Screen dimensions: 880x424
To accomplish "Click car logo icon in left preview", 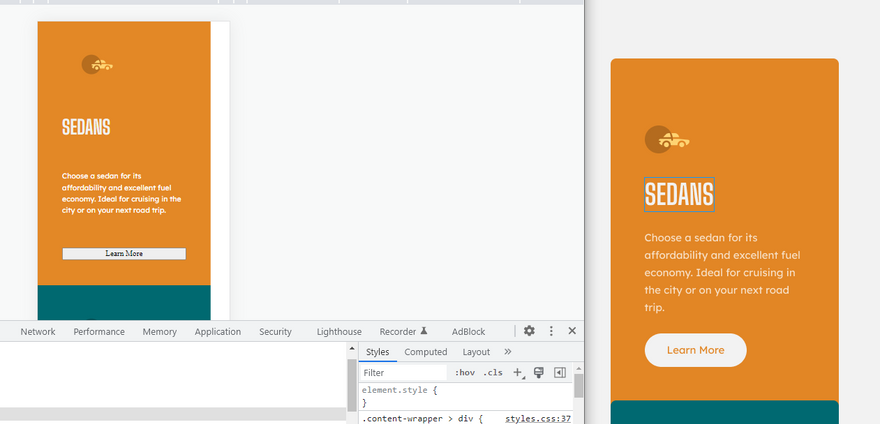I will pos(97,64).
